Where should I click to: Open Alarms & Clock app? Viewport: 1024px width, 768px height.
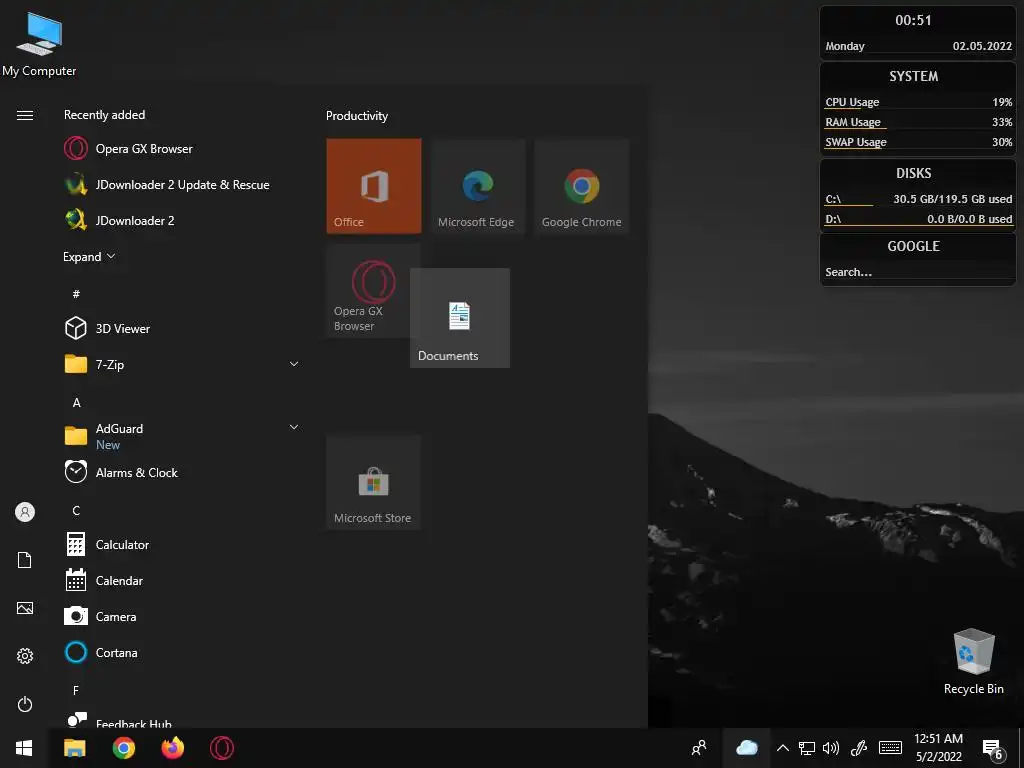(x=183, y=472)
